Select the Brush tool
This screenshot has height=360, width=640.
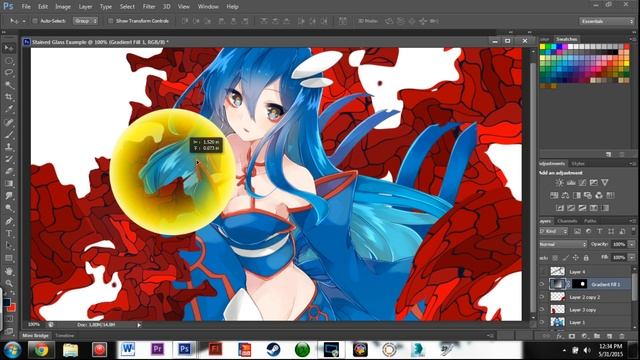coord(9,134)
